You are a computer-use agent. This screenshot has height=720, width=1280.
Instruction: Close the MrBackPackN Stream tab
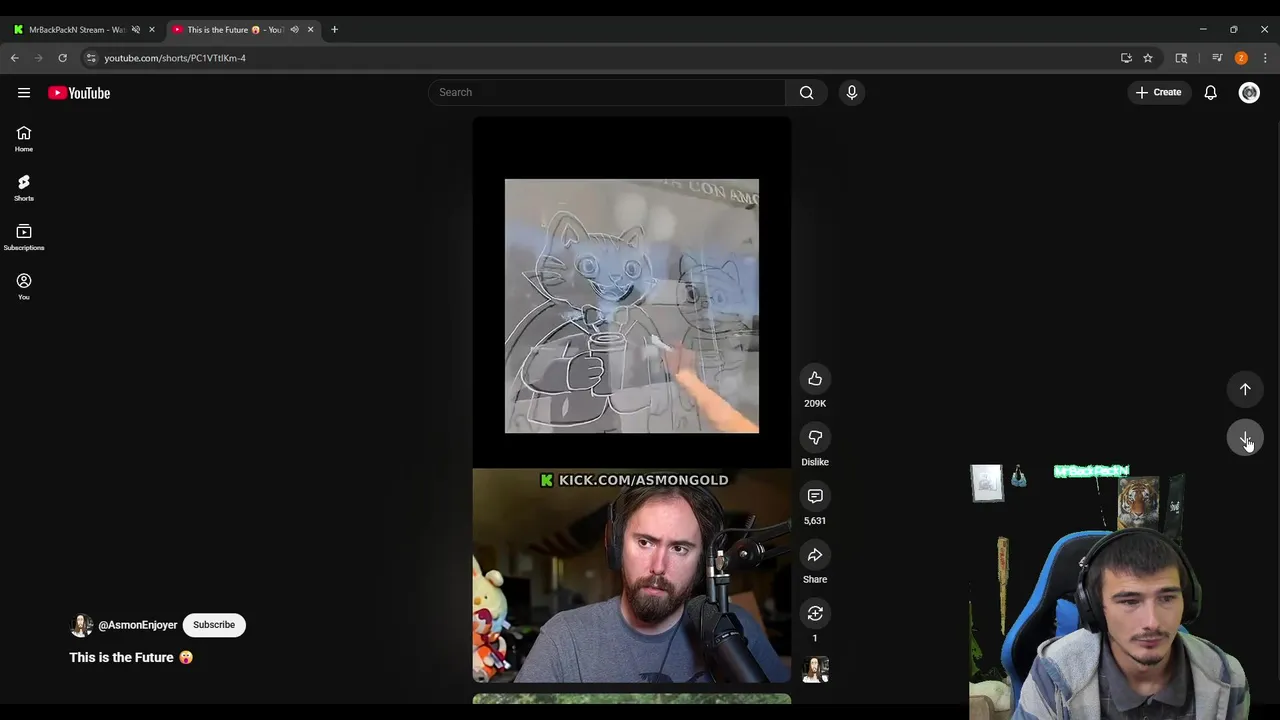[x=152, y=30]
